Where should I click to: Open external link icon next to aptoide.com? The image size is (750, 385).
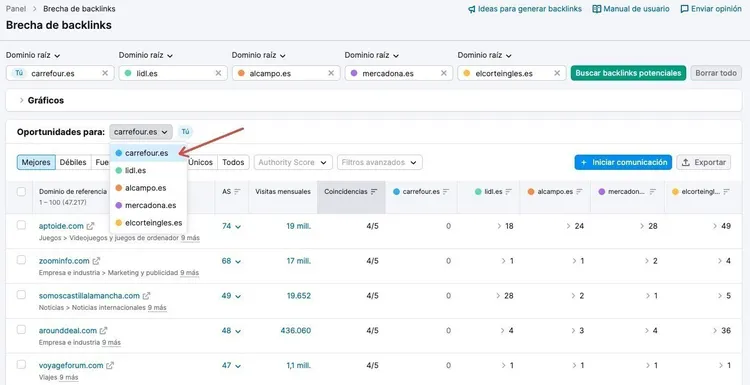(90, 226)
